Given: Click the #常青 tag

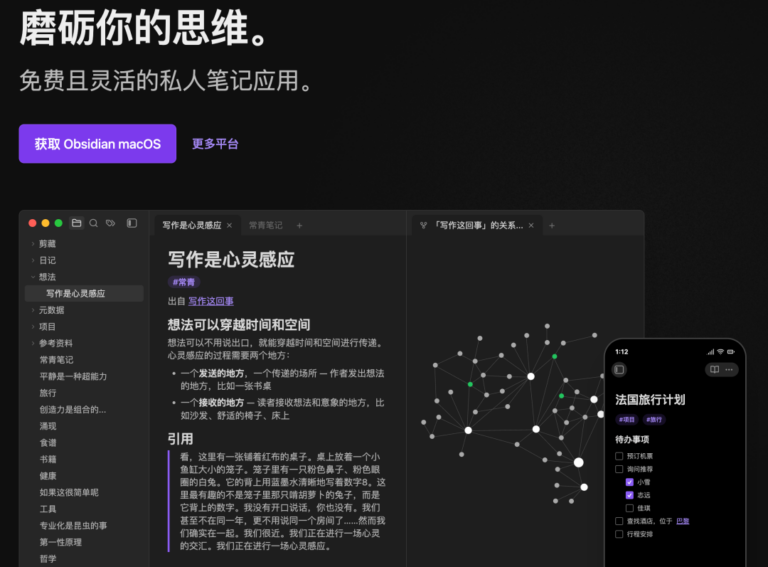Looking at the screenshot, I should 184,282.
